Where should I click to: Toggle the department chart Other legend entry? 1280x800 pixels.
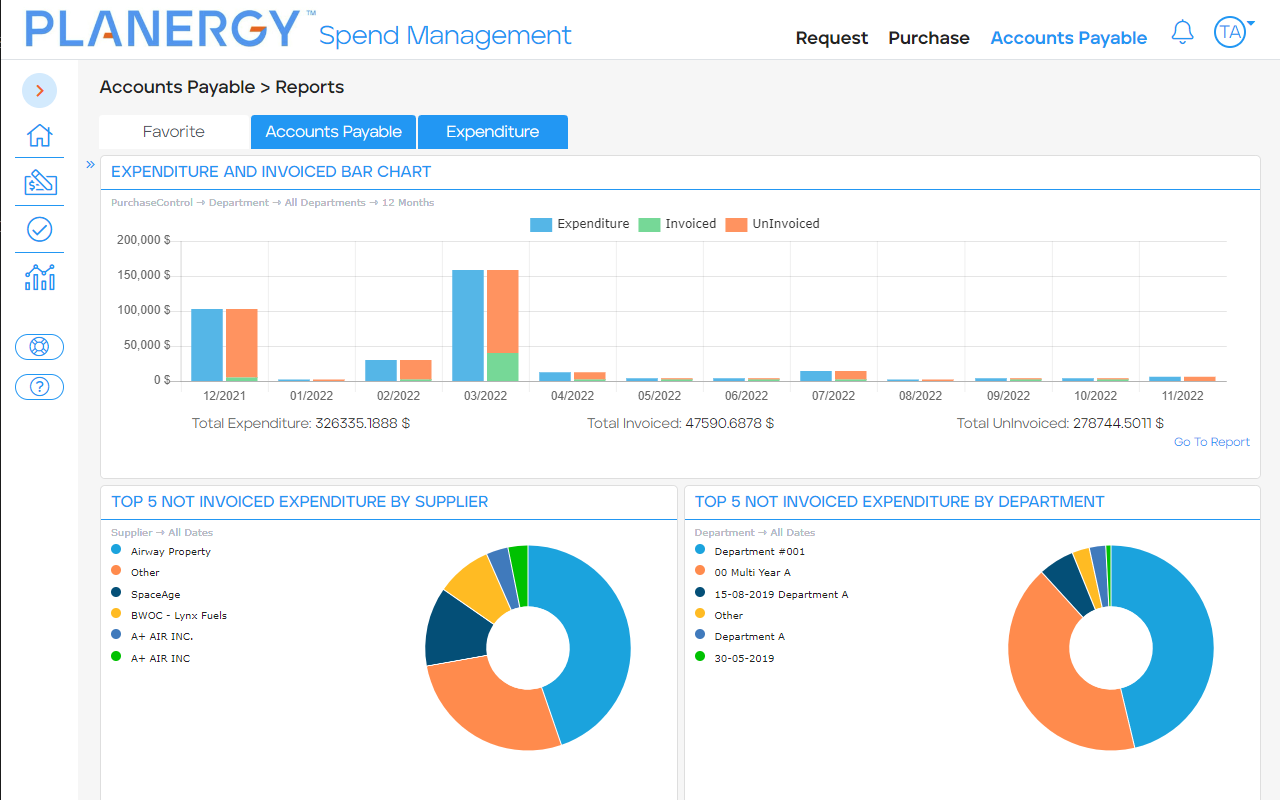coord(719,615)
